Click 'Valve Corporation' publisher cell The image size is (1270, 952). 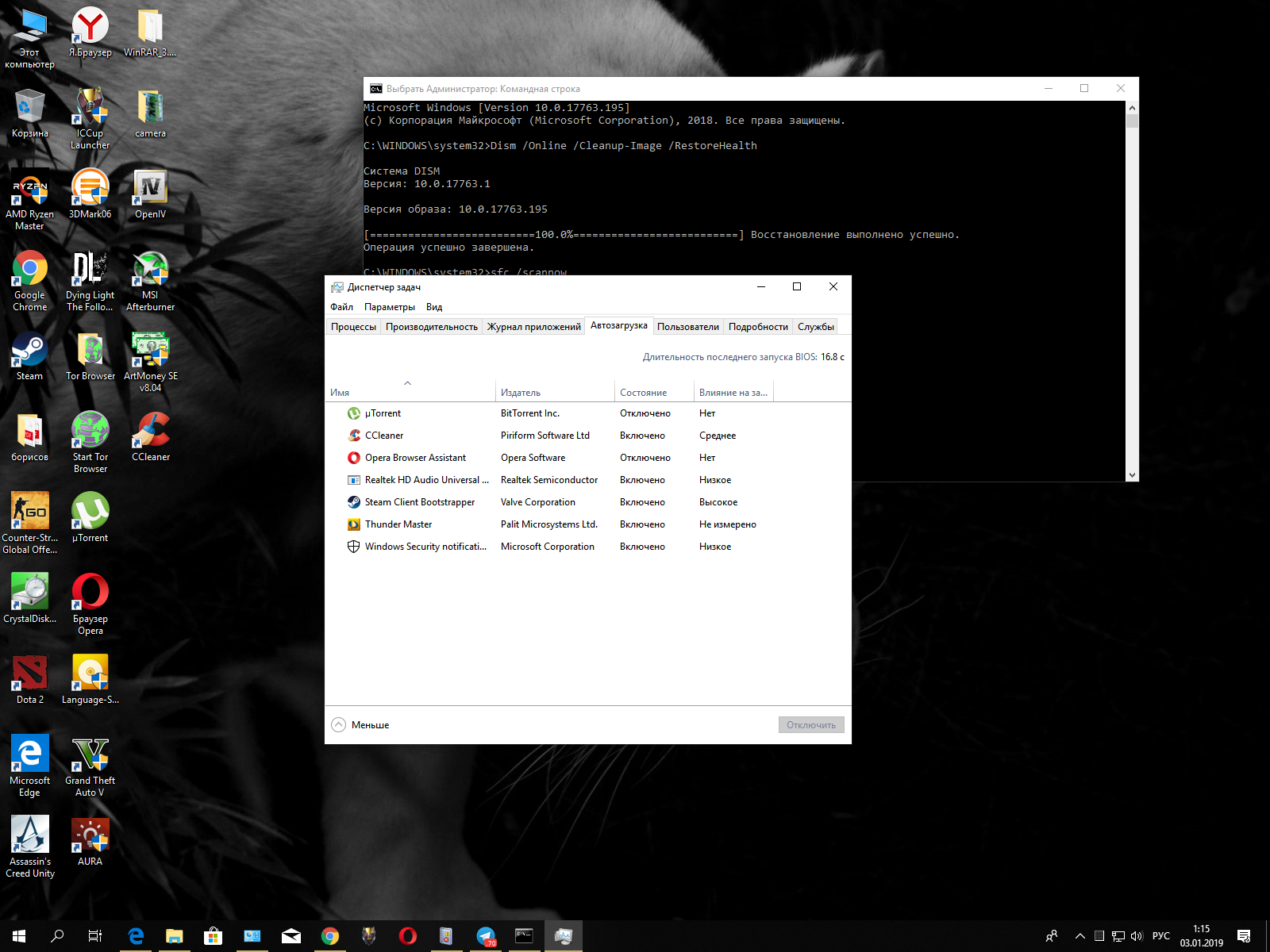point(538,502)
